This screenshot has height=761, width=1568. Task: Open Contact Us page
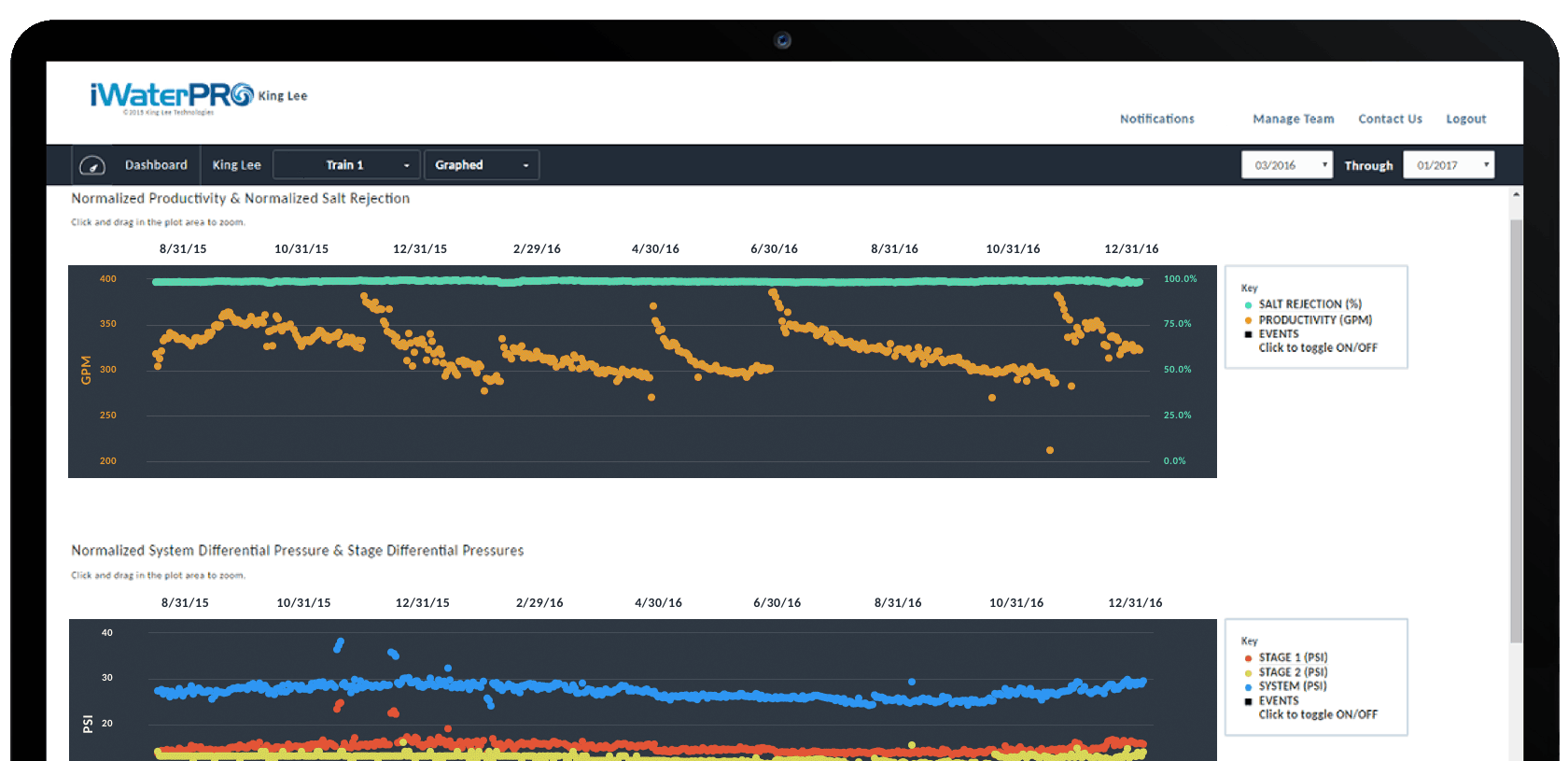[x=1391, y=119]
